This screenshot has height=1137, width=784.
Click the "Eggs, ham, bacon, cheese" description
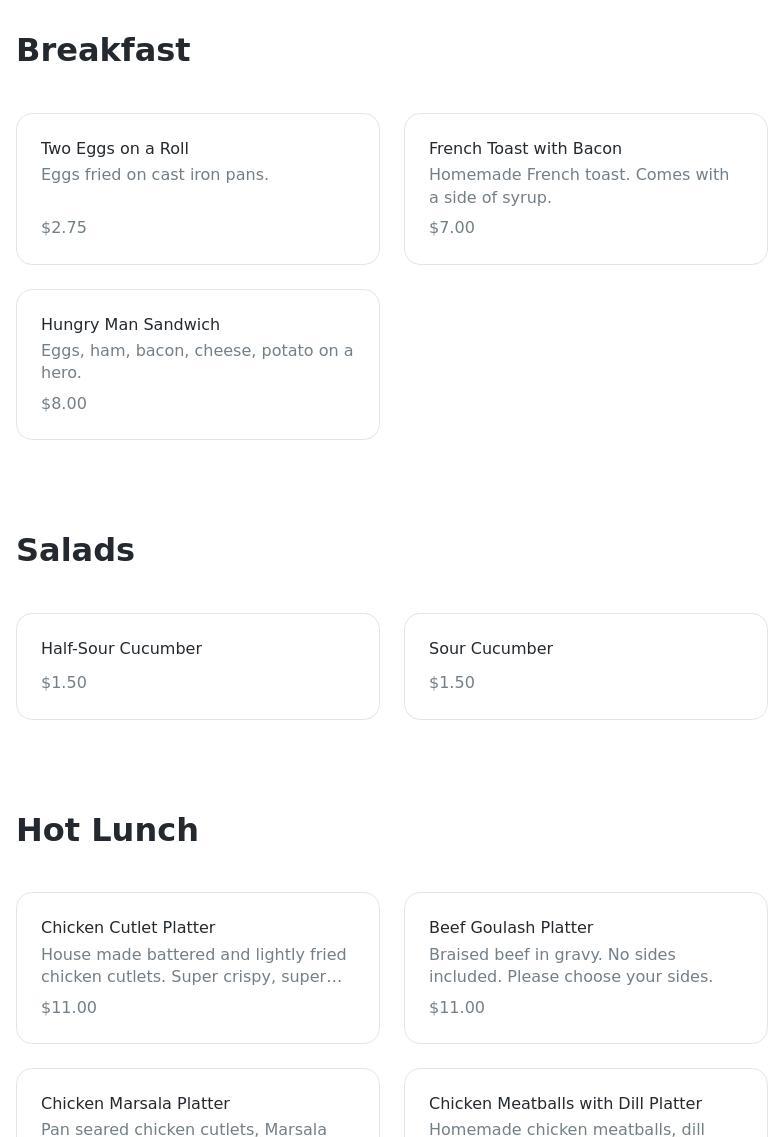pos(197,361)
